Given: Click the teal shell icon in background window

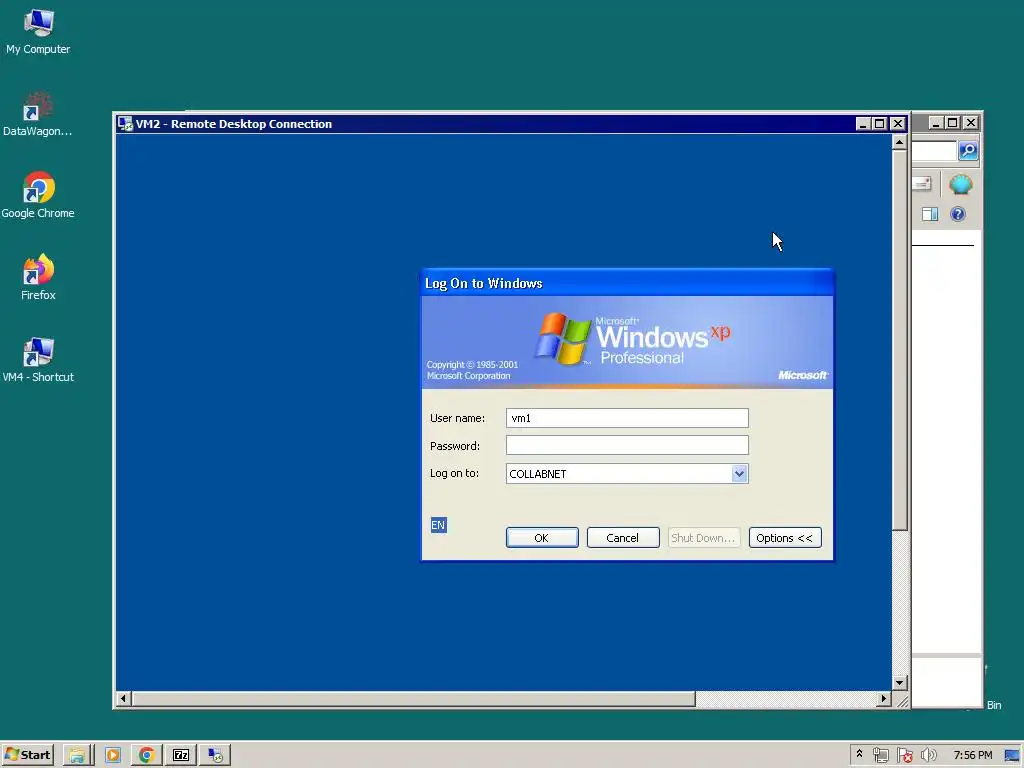Looking at the screenshot, I should [x=960, y=184].
